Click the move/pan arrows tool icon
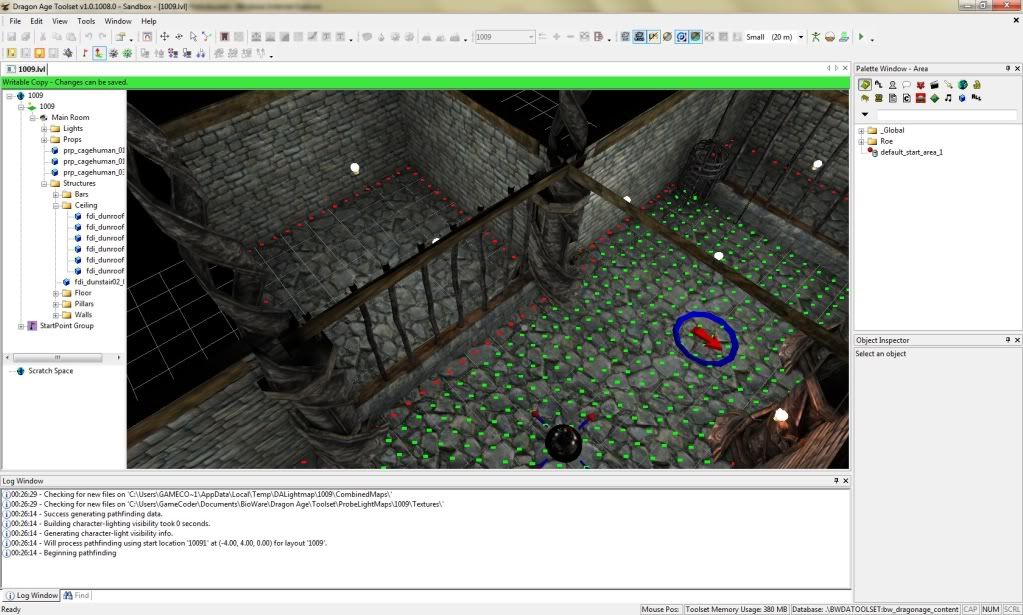Viewport: 1023px width, 615px height. coord(164,37)
